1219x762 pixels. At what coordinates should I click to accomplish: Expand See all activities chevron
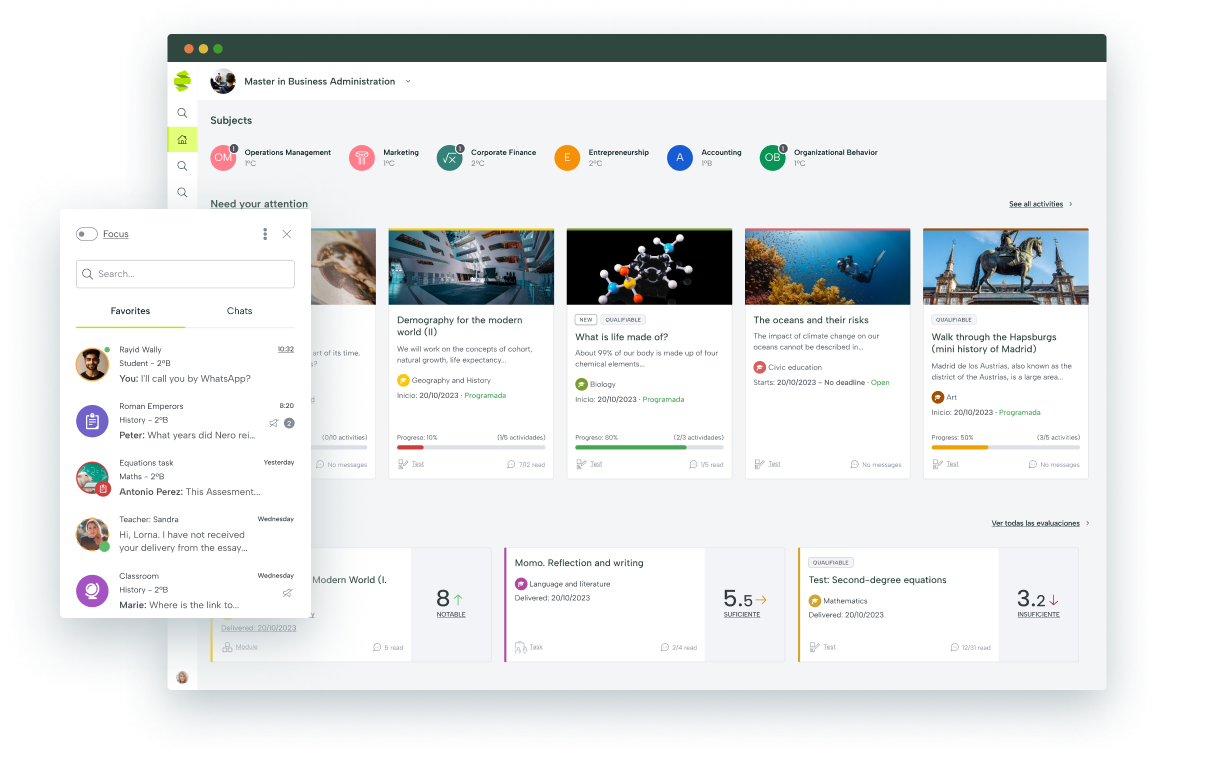[x=1071, y=204]
